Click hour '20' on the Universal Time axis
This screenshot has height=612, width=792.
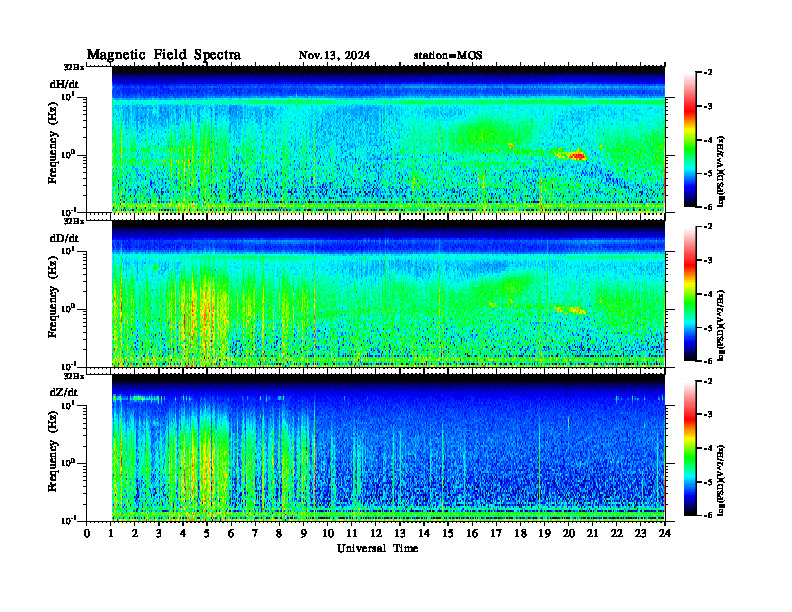(x=569, y=534)
